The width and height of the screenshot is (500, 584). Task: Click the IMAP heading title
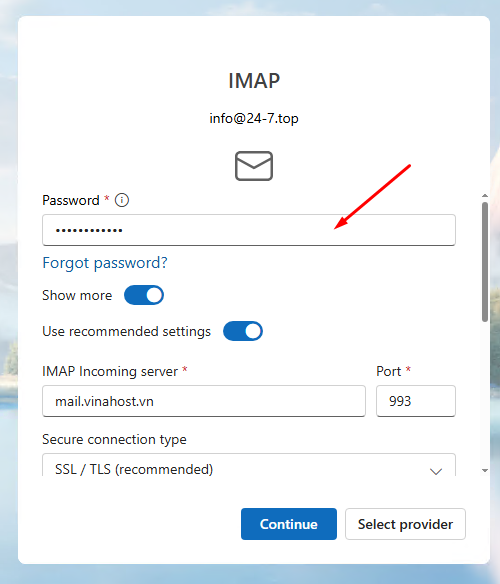(254, 80)
